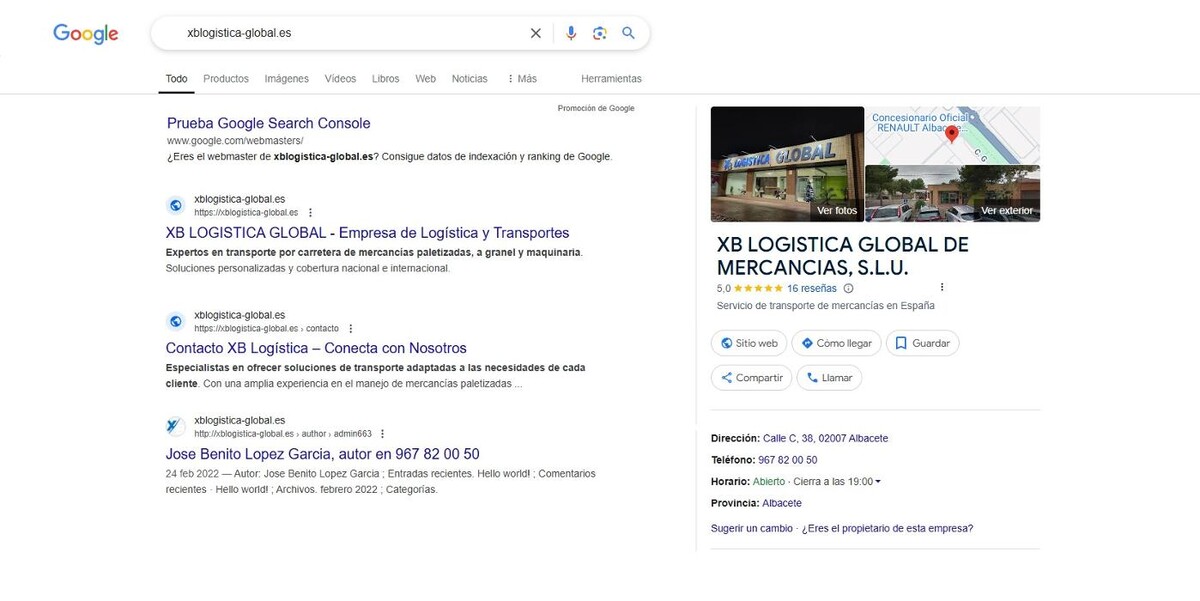Start voice search with microphone icon

571,33
